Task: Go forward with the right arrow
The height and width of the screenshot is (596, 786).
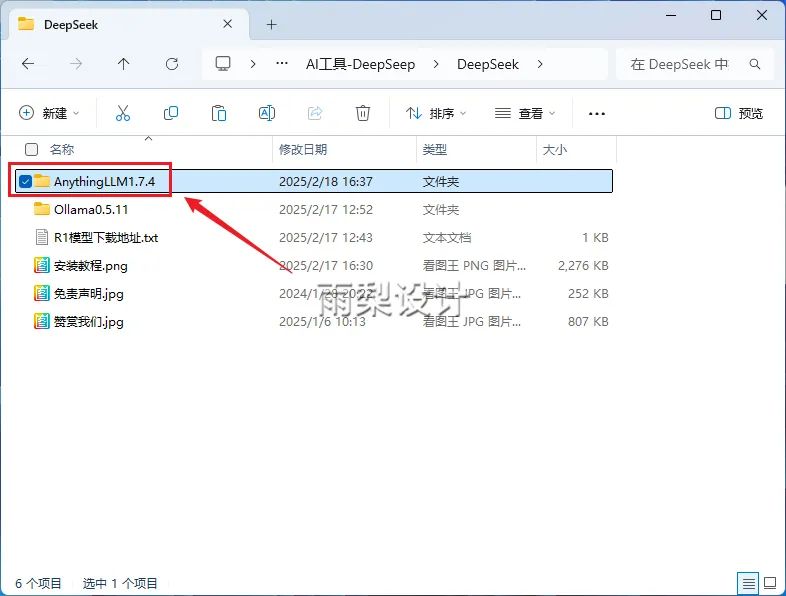Action: pos(76,64)
